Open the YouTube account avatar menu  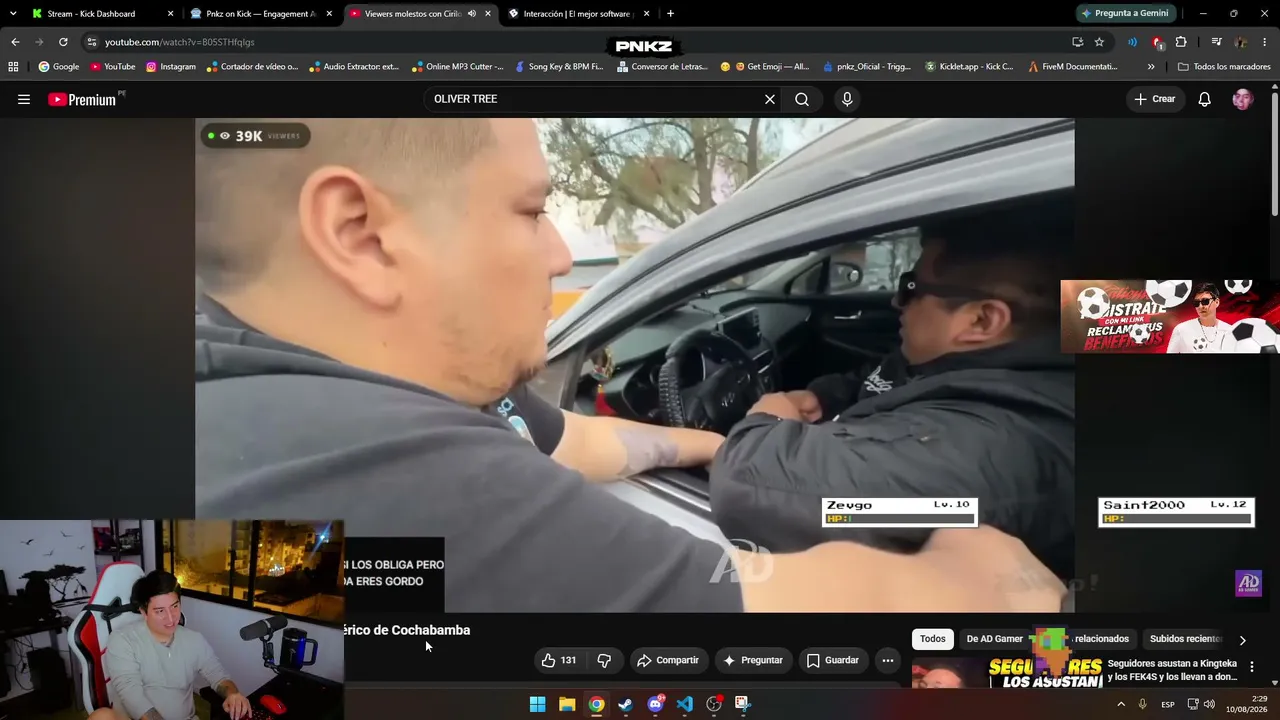(1242, 99)
